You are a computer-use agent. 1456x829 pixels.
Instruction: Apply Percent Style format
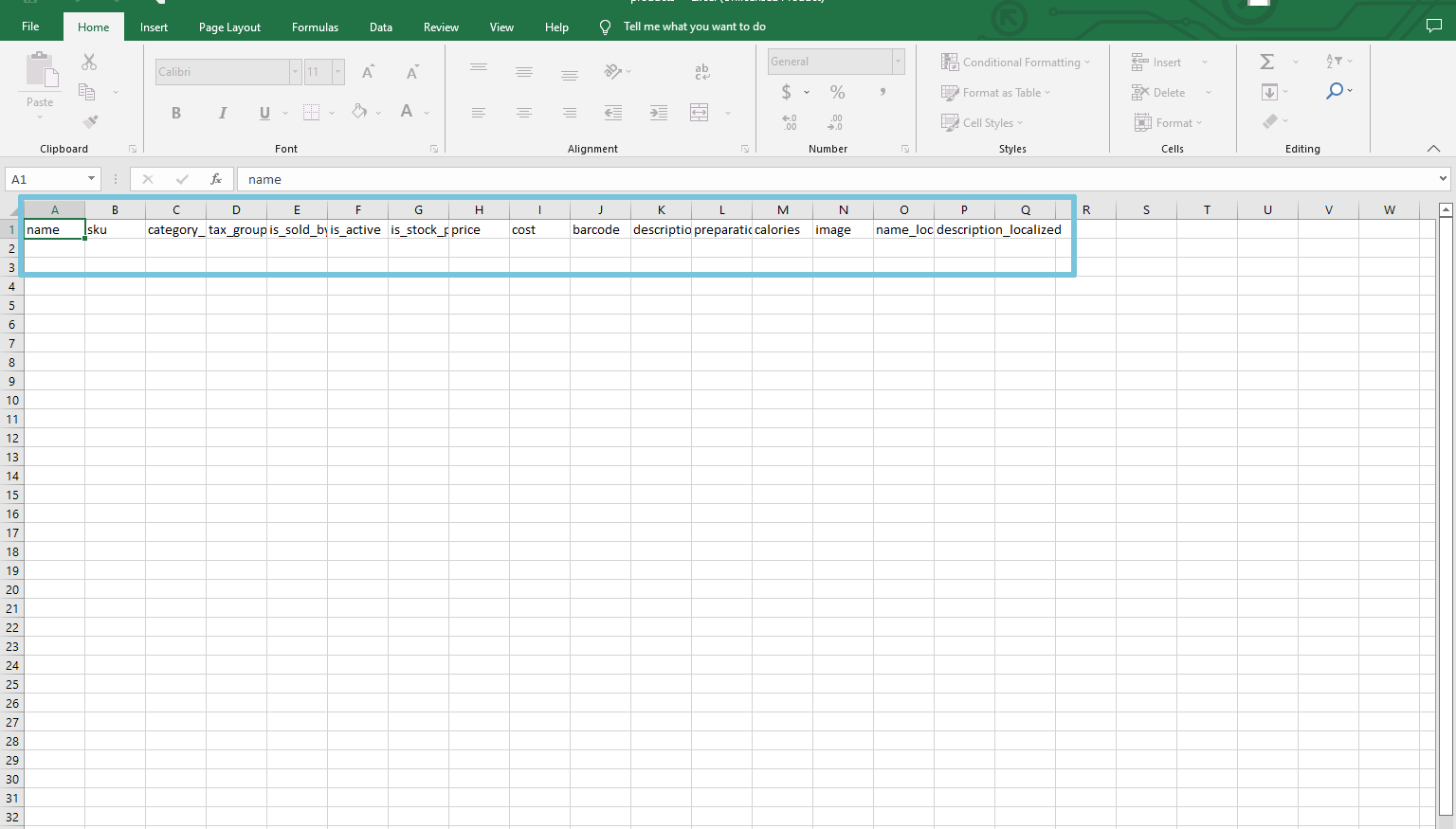point(837,92)
